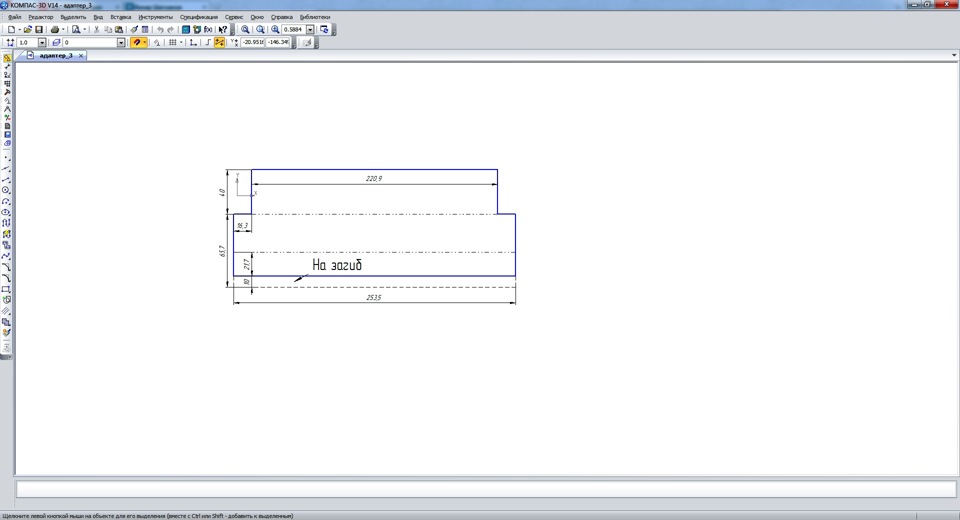The image size is (960, 520).
Task: Open the Variables f(x) icon
Action: [208, 29]
